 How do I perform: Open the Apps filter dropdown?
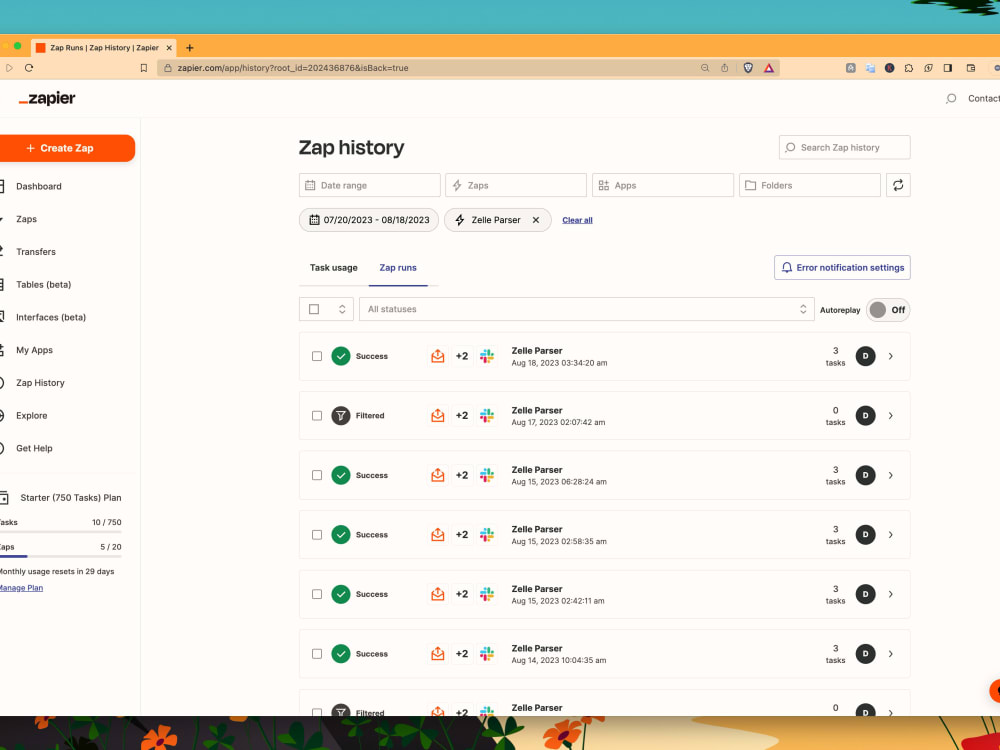pos(662,185)
